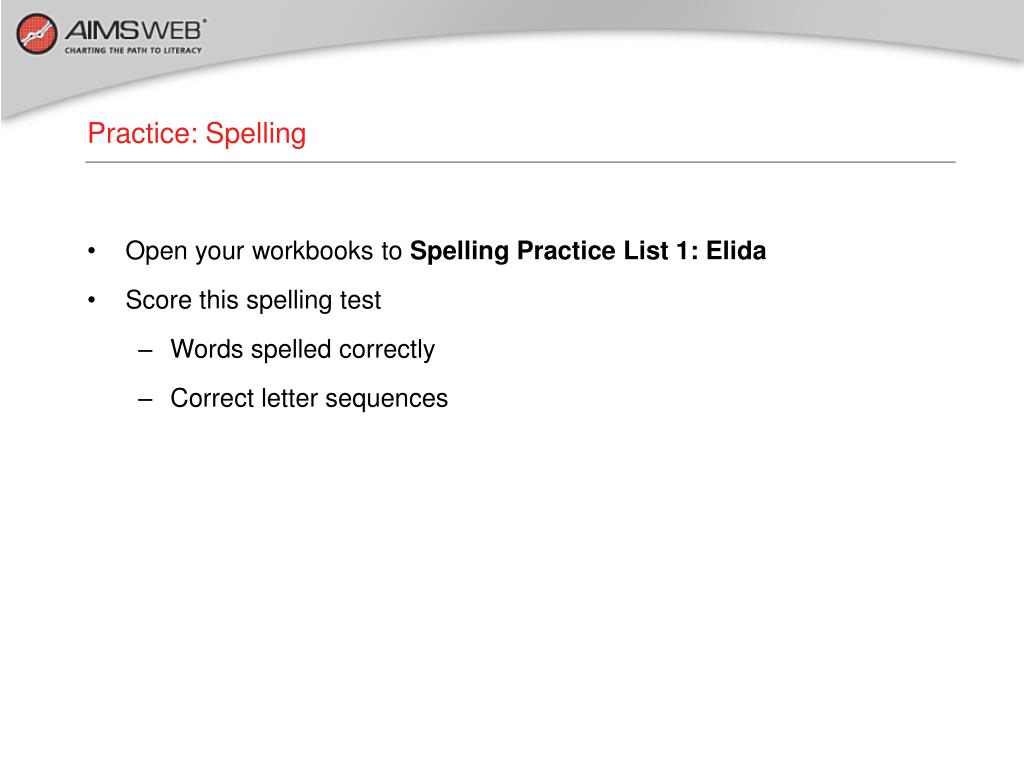Select the 'Correct letter sequences' sub-item
Screen dimensions: 1024x768
click(x=309, y=399)
